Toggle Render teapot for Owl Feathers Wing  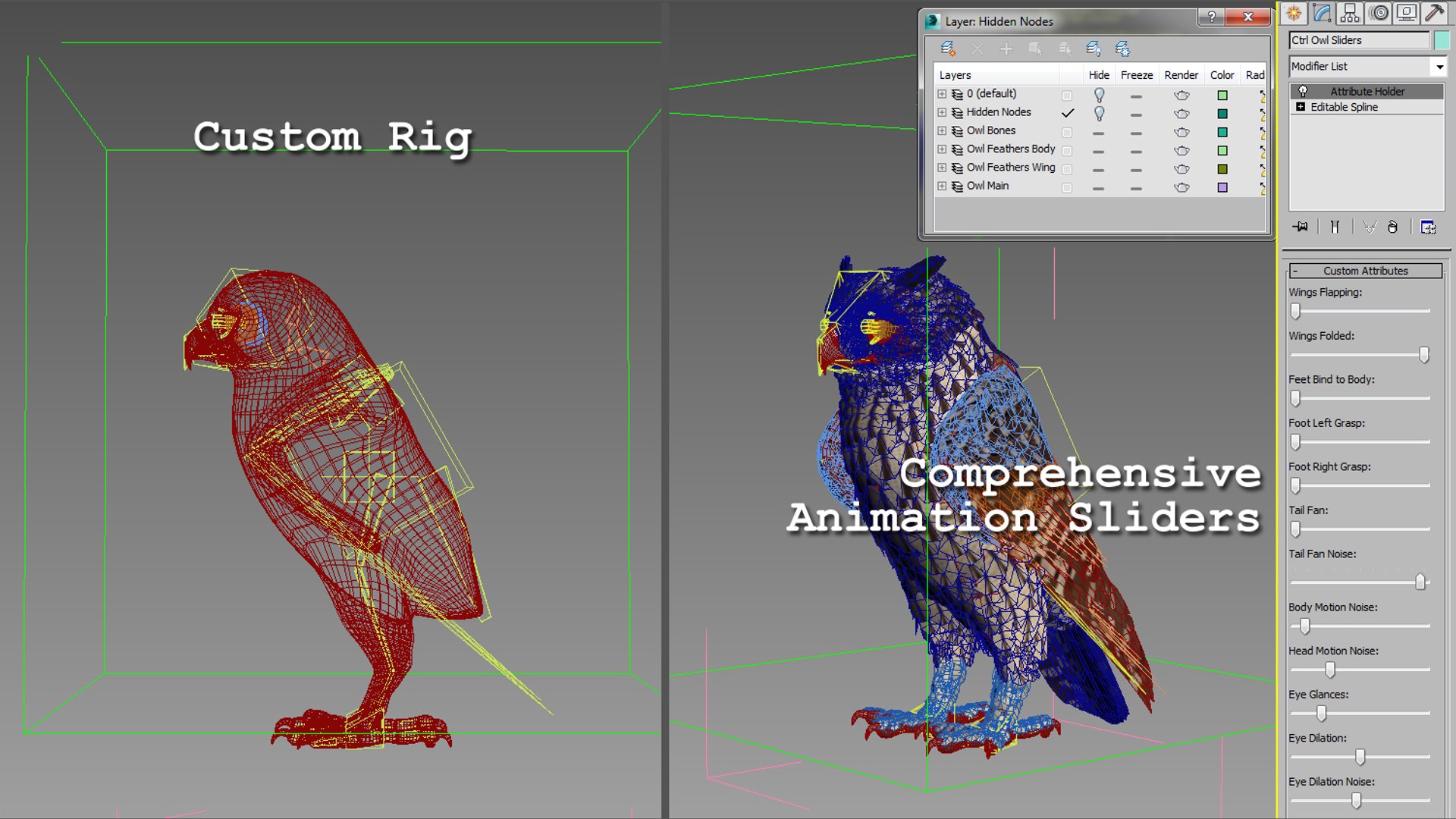[1181, 169]
